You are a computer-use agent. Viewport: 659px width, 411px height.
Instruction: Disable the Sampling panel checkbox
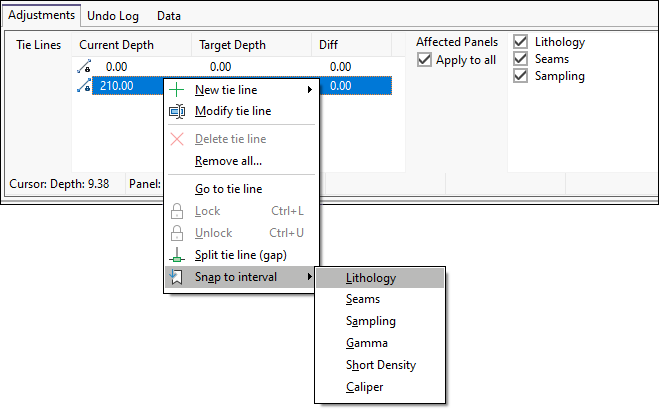(x=521, y=76)
